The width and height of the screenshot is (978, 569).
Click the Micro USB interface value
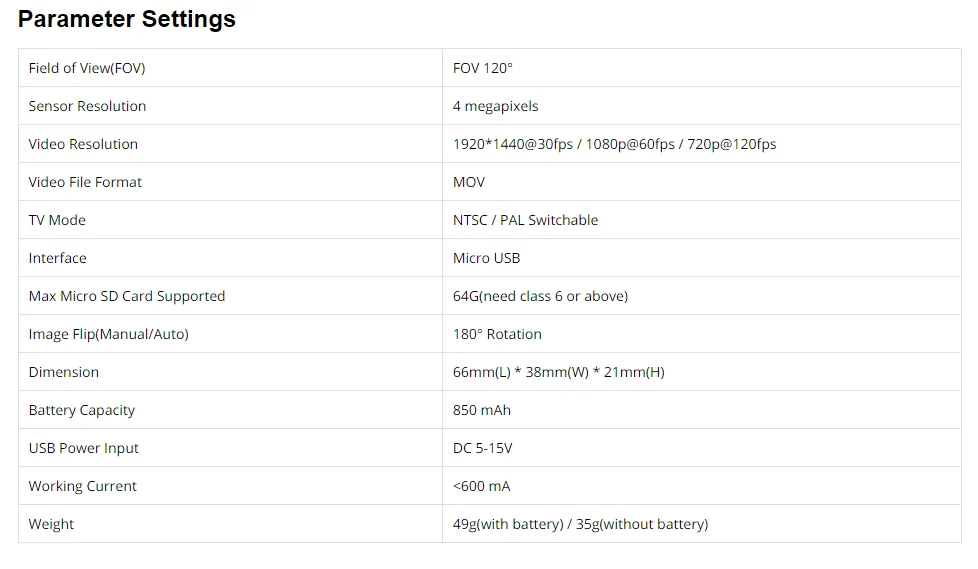pyautogui.click(x=486, y=258)
